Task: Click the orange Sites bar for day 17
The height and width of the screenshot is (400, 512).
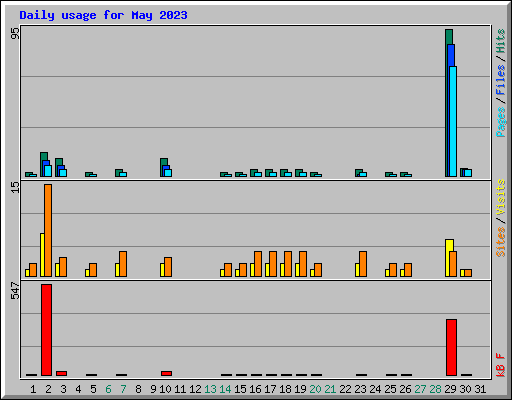Action: pyautogui.click(x=273, y=264)
